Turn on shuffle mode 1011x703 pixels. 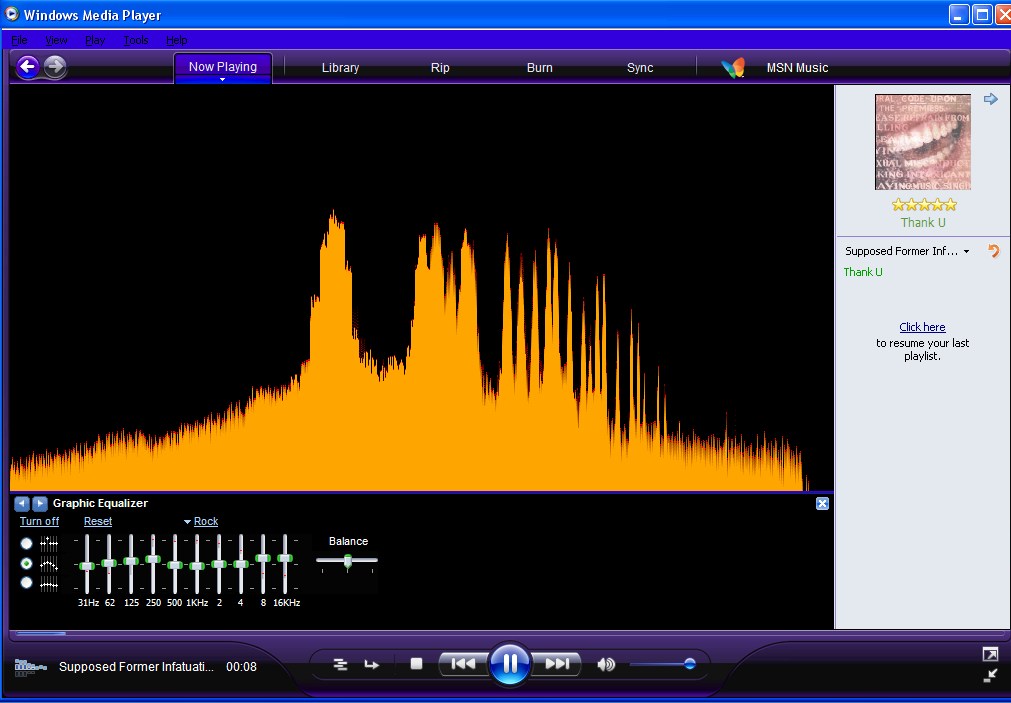pyautogui.click(x=340, y=664)
